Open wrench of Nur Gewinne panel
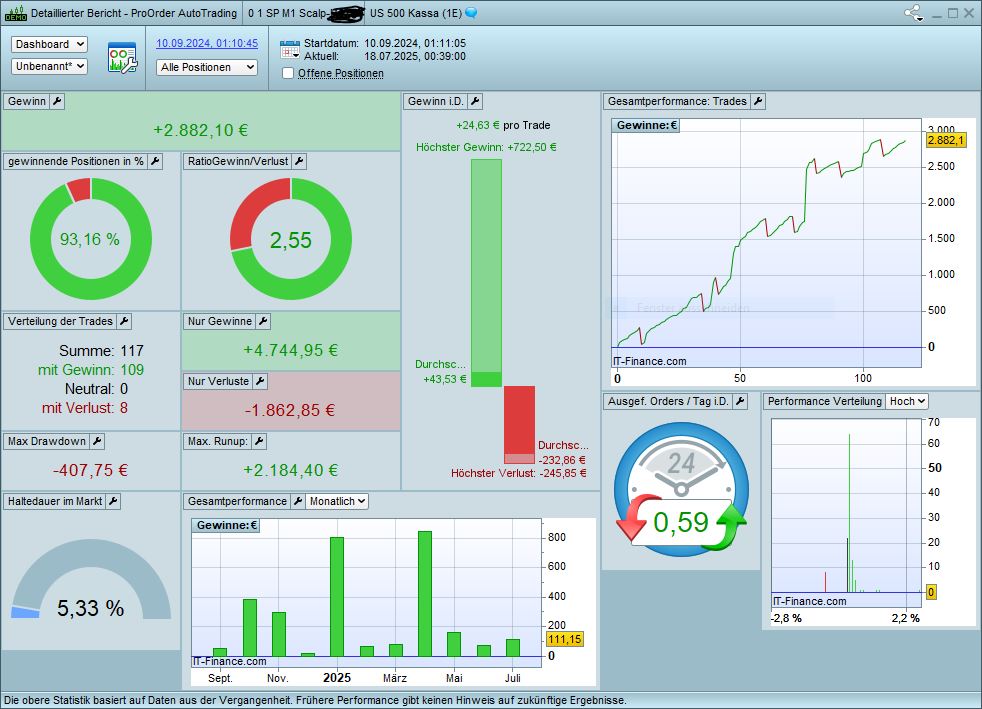This screenshot has height=709, width=982. 263,321
